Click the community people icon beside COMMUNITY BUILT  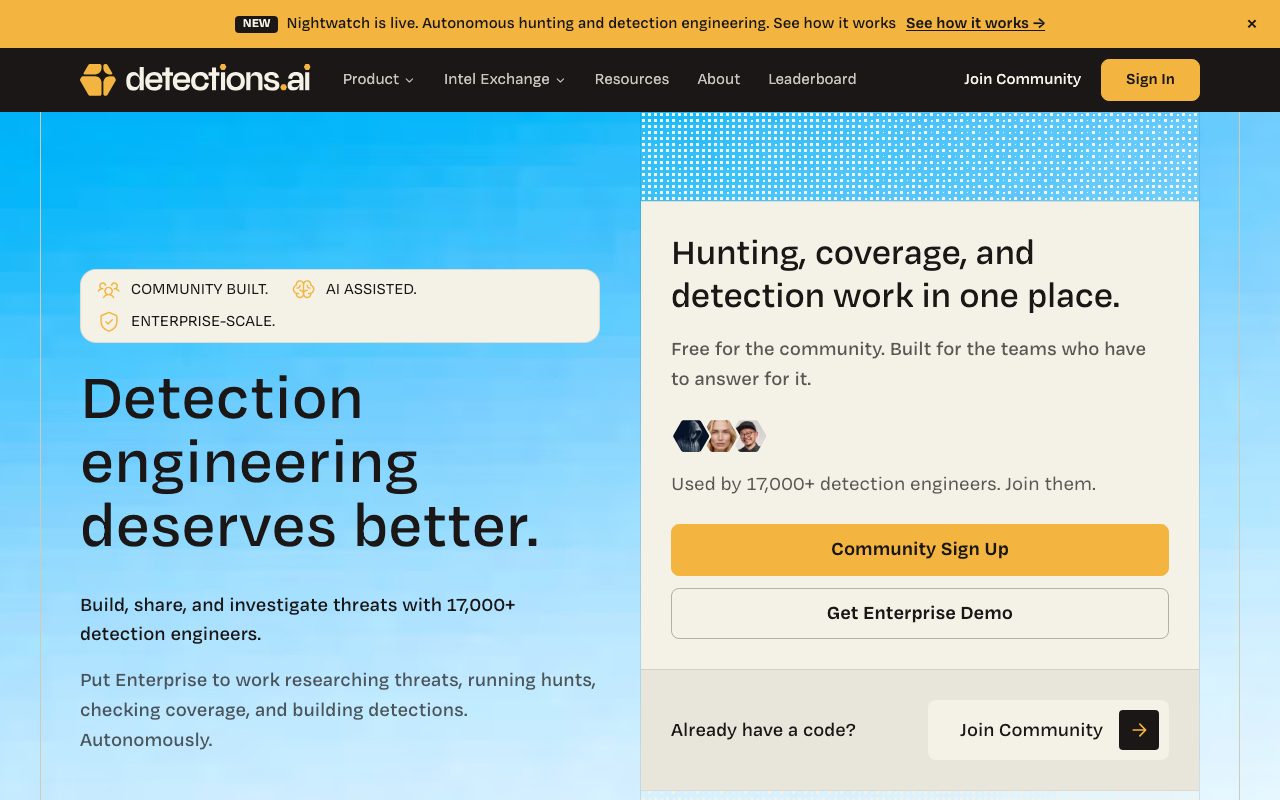(x=109, y=290)
